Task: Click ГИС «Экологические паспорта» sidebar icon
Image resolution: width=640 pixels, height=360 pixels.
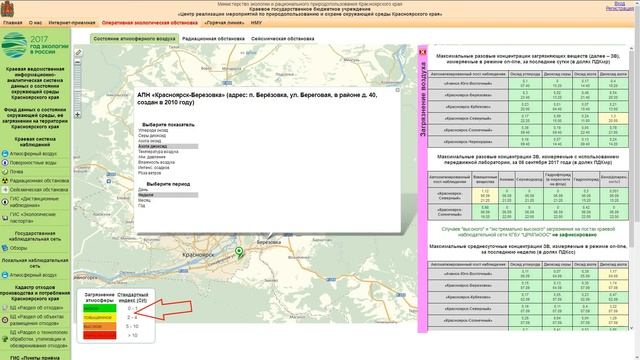Action: (5, 218)
